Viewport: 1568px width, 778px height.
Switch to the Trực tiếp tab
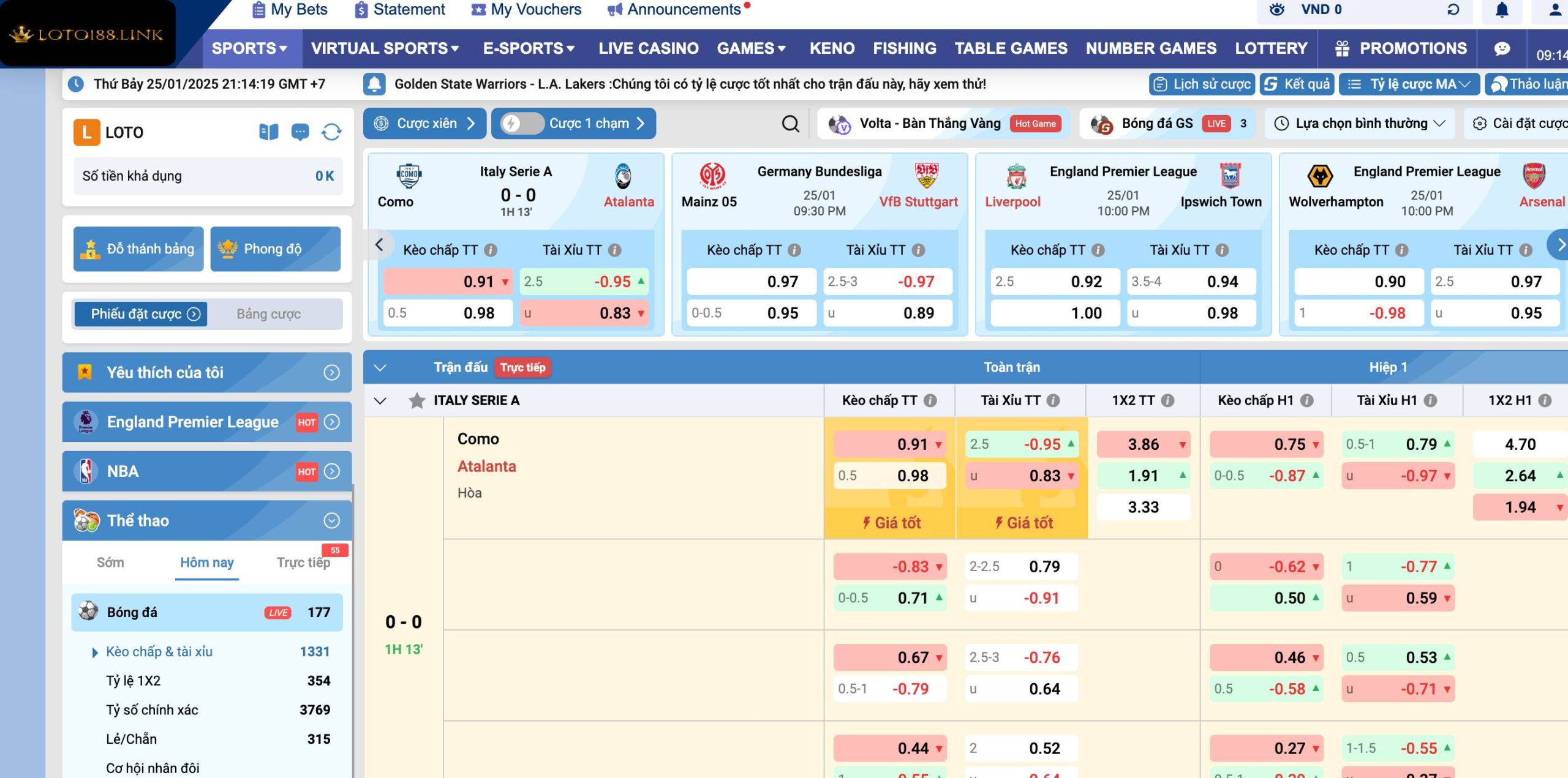coord(303,563)
